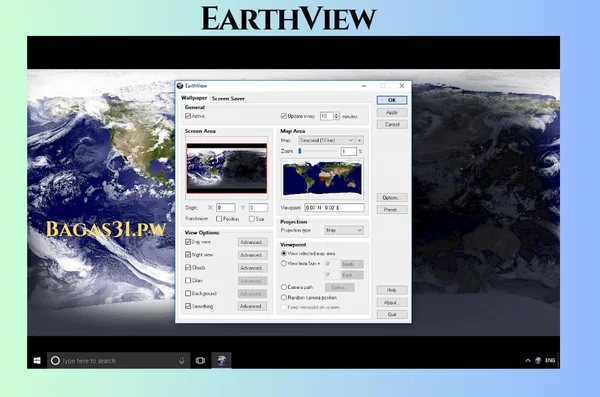This screenshot has width=600, height=397.
Task: Click the Cortana circle search icon
Action: (55, 361)
